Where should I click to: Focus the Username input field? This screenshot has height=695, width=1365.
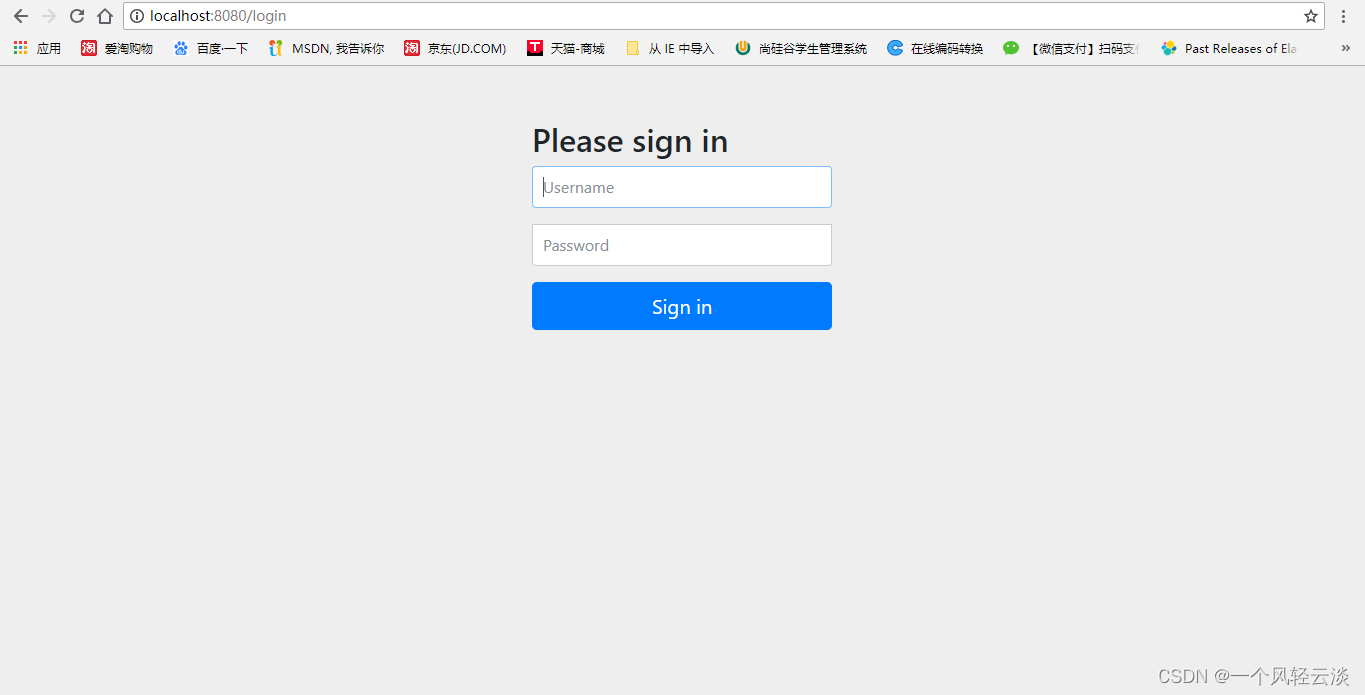[x=682, y=187]
